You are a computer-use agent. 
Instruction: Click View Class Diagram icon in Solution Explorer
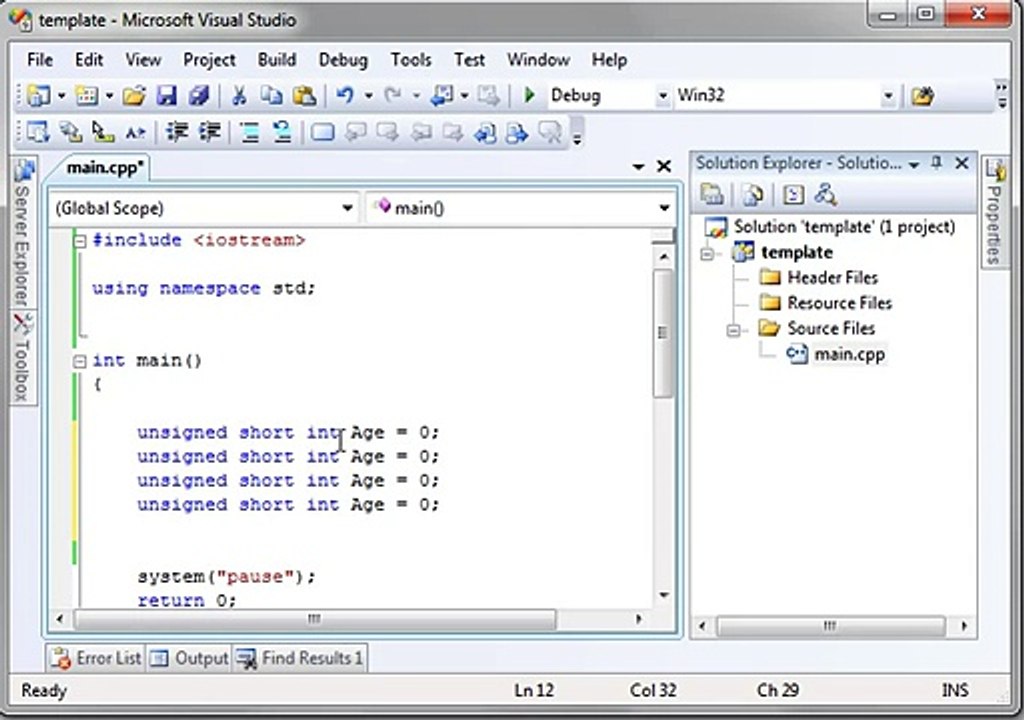point(826,194)
